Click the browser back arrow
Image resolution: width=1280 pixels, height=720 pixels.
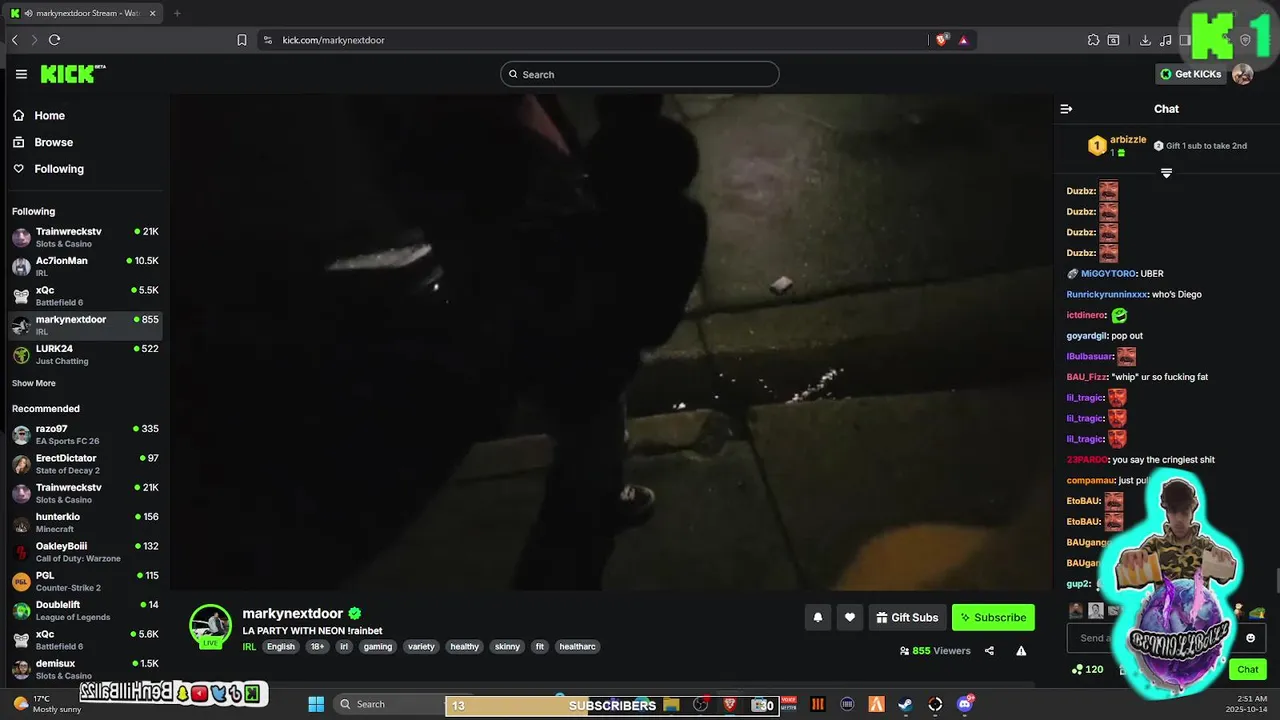click(x=15, y=40)
